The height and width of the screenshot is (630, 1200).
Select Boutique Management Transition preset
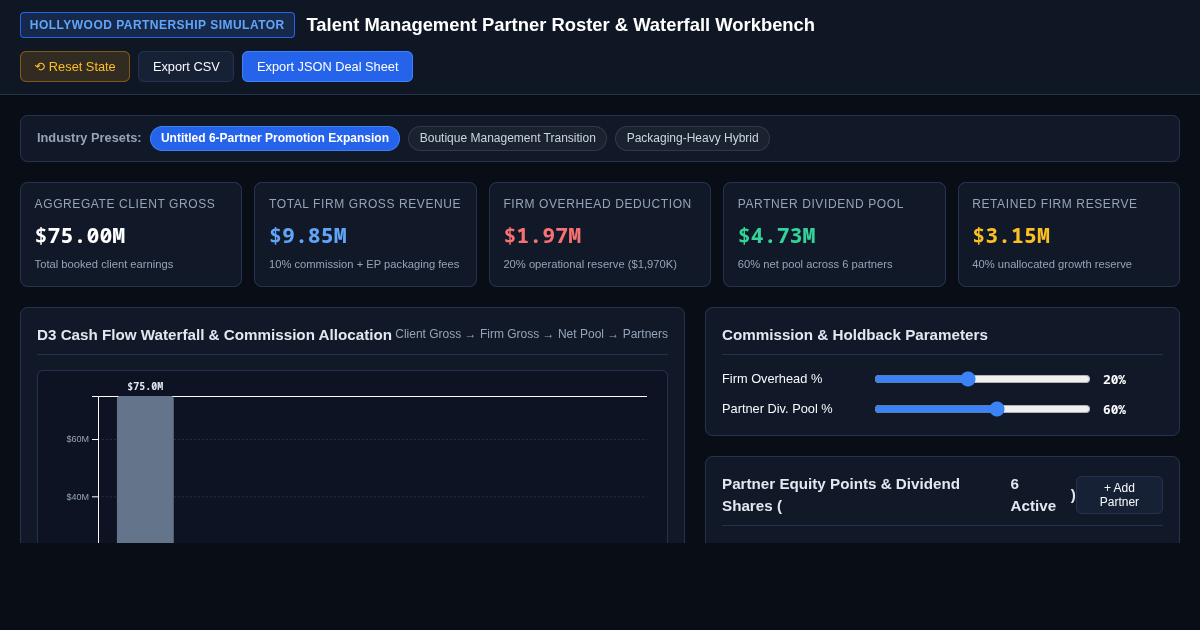(x=507, y=138)
